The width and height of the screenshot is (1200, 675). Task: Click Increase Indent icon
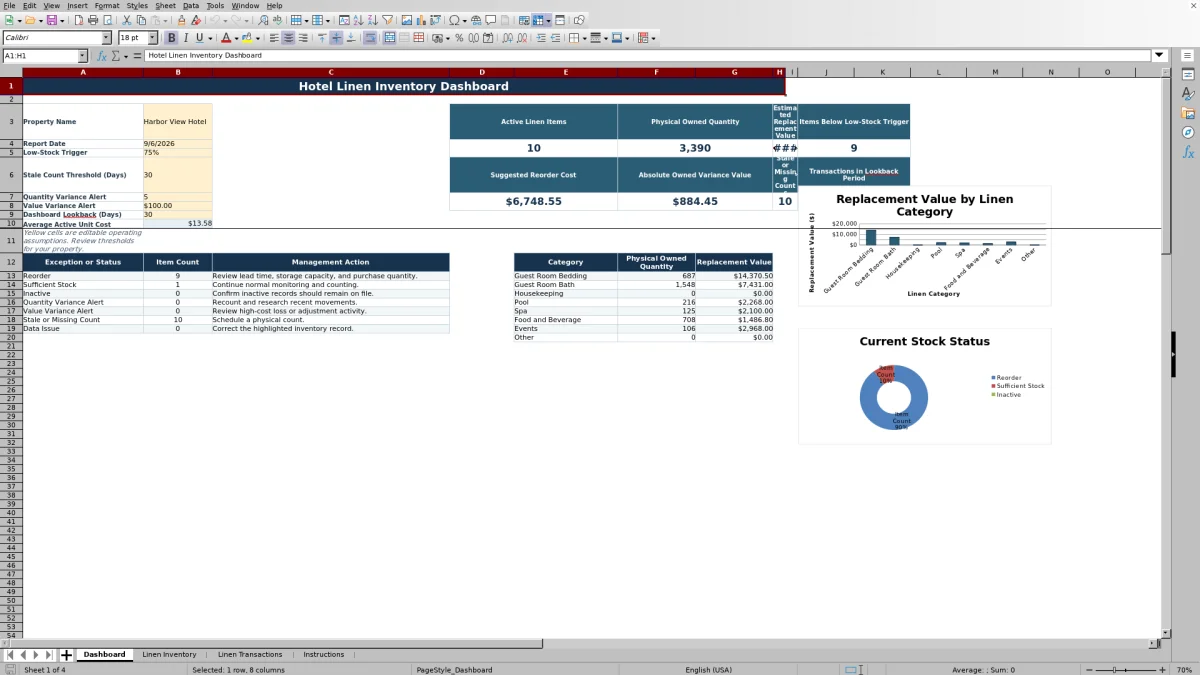tap(541, 38)
